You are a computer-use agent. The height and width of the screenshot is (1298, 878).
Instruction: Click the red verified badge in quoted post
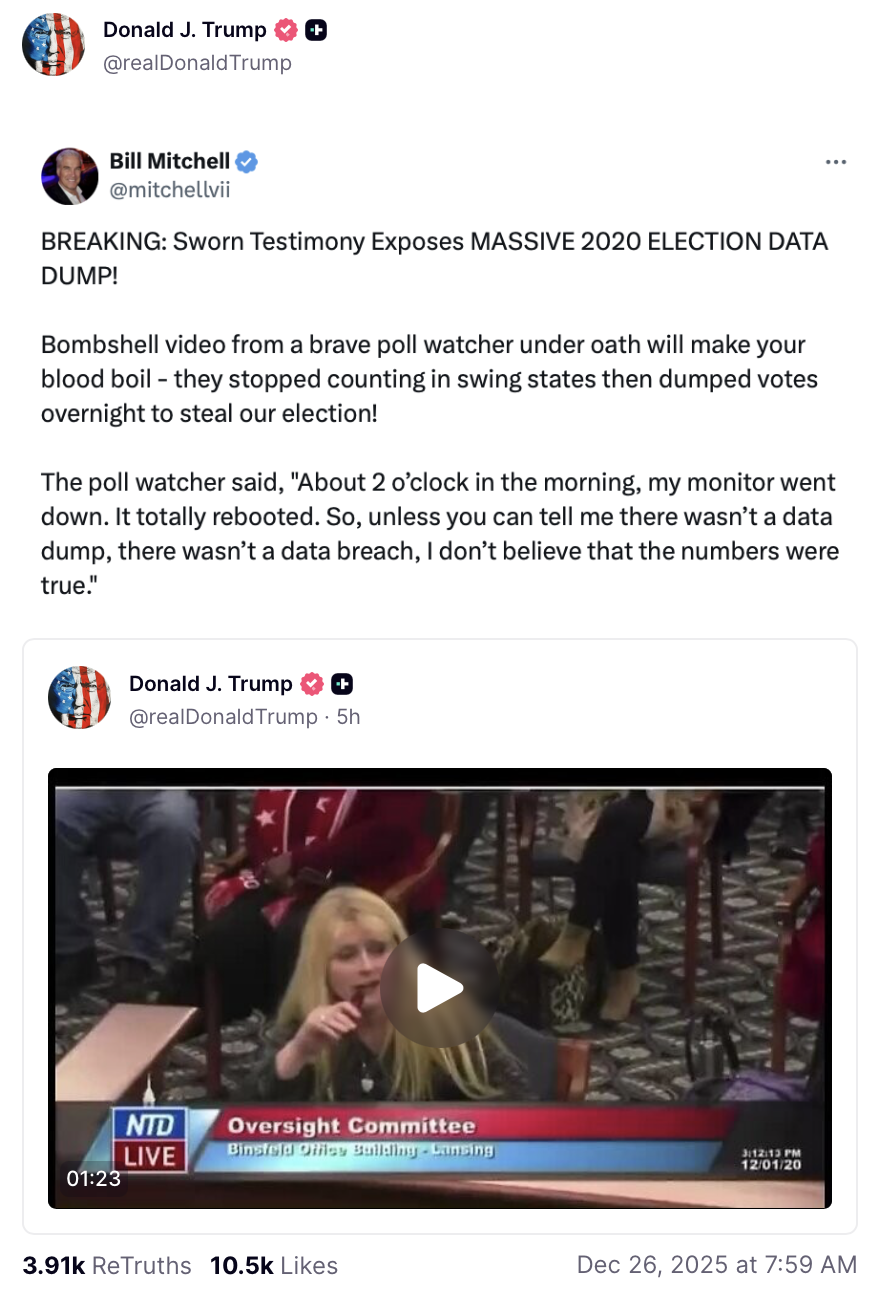click(312, 684)
